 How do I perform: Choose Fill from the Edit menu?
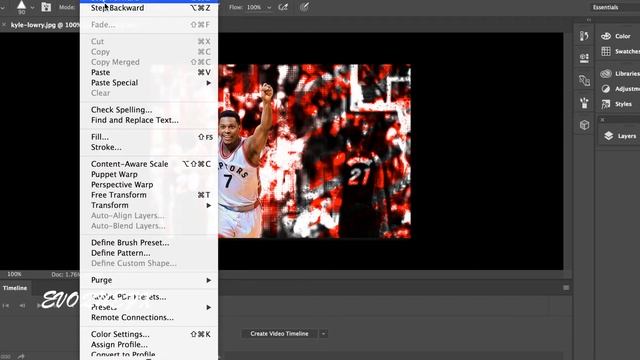coord(149,137)
